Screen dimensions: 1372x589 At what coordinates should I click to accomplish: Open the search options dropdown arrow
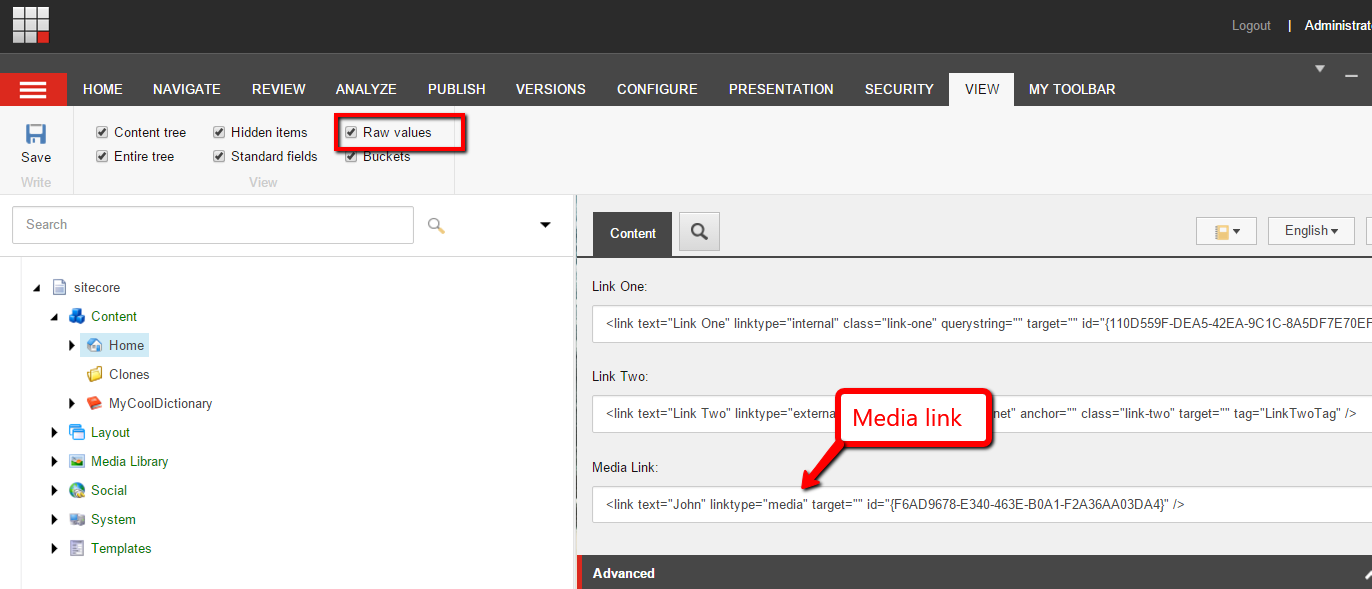545,225
